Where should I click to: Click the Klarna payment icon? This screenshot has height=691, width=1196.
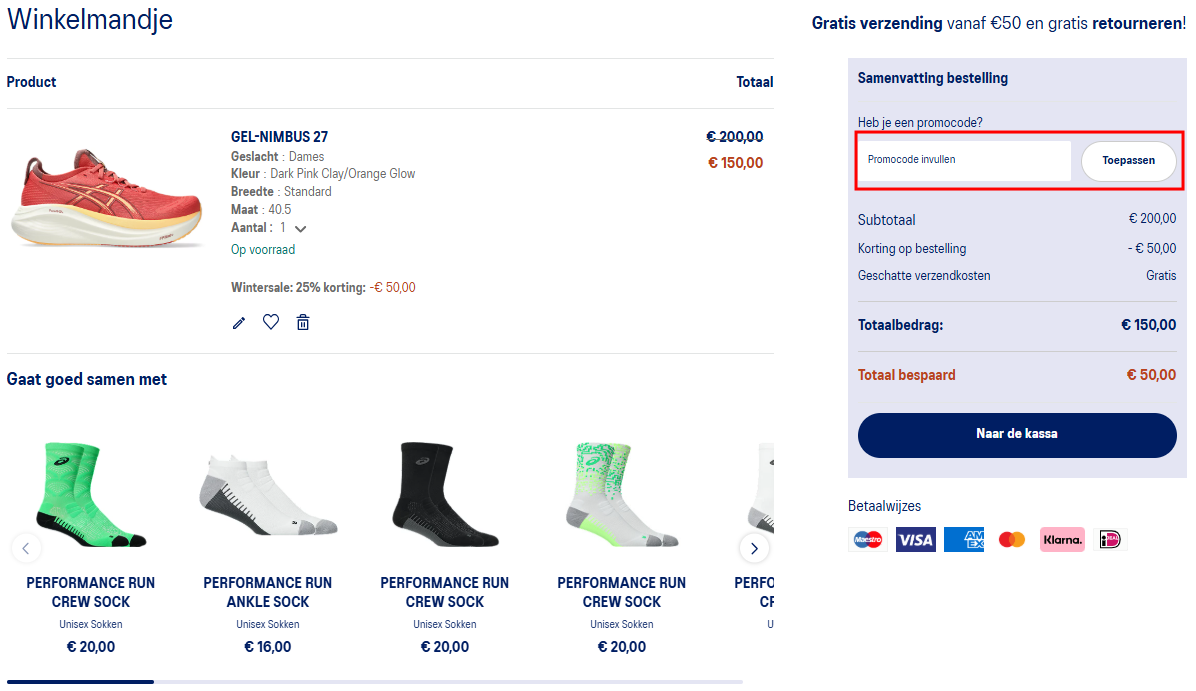click(x=1062, y=539)
